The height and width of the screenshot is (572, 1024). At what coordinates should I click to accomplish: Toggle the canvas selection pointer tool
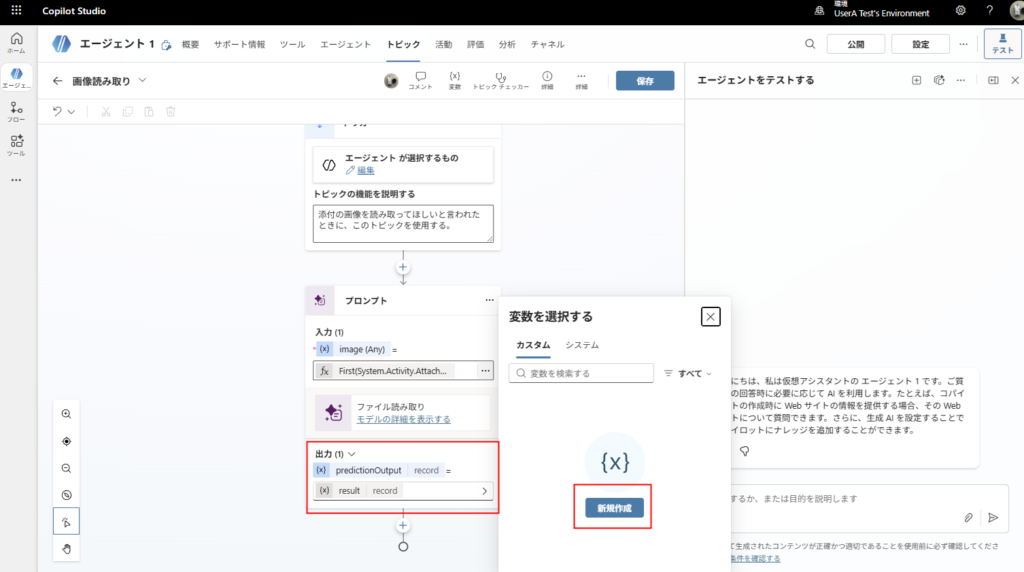pos(66,521)
